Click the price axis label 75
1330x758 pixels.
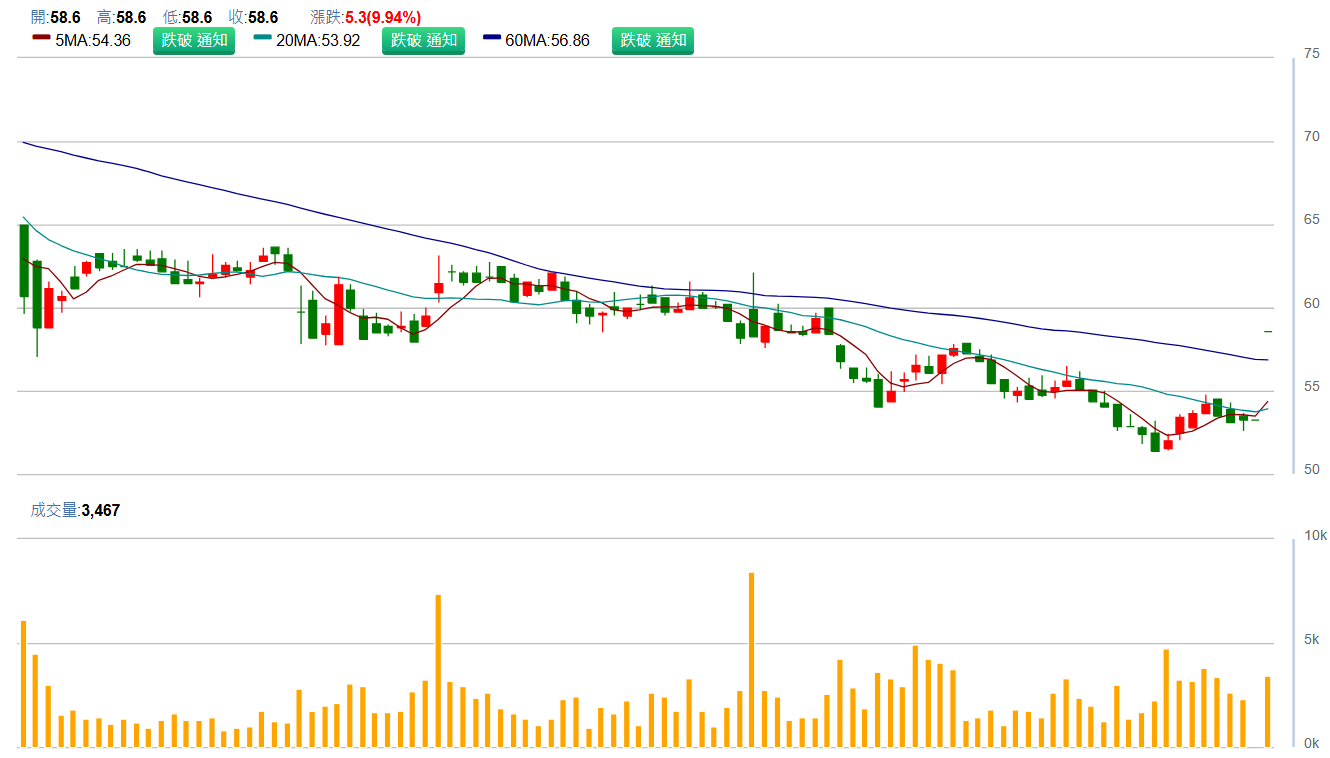click(x=1312, y=53)
